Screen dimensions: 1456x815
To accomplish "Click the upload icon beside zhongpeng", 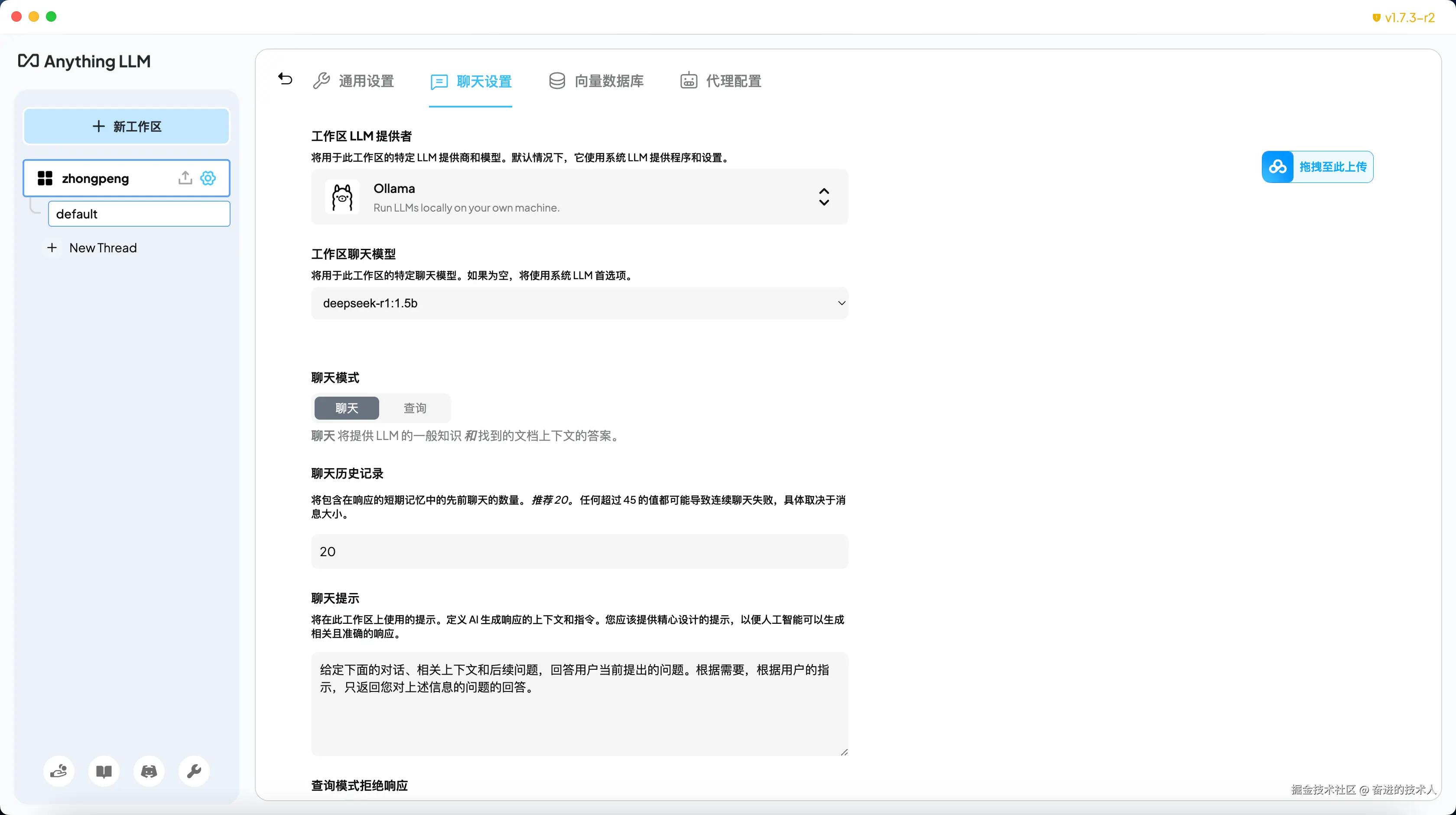I will point(185,178).
